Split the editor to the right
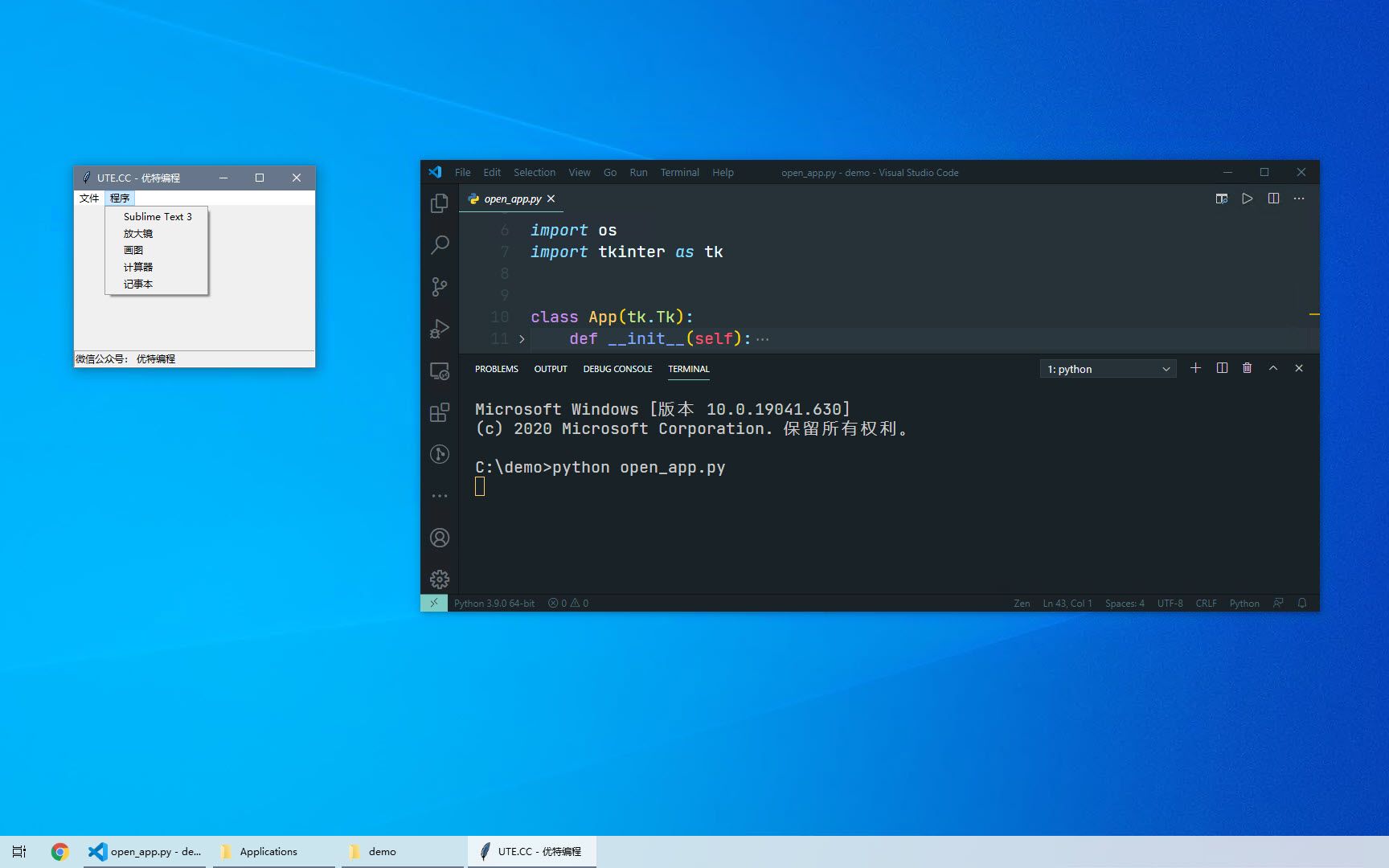This screenshot has width=1389, height=868. click(1273, 199)
